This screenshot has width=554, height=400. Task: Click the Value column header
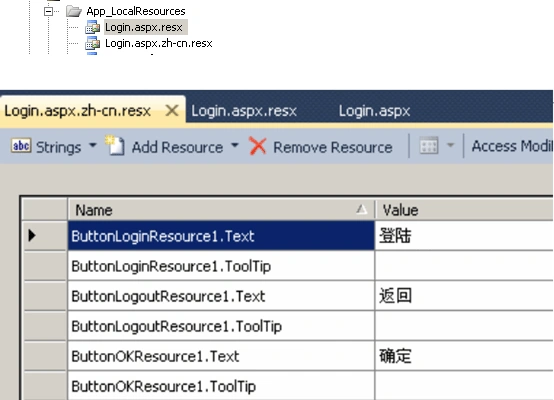pyautogui.click(x=464, y=210)
